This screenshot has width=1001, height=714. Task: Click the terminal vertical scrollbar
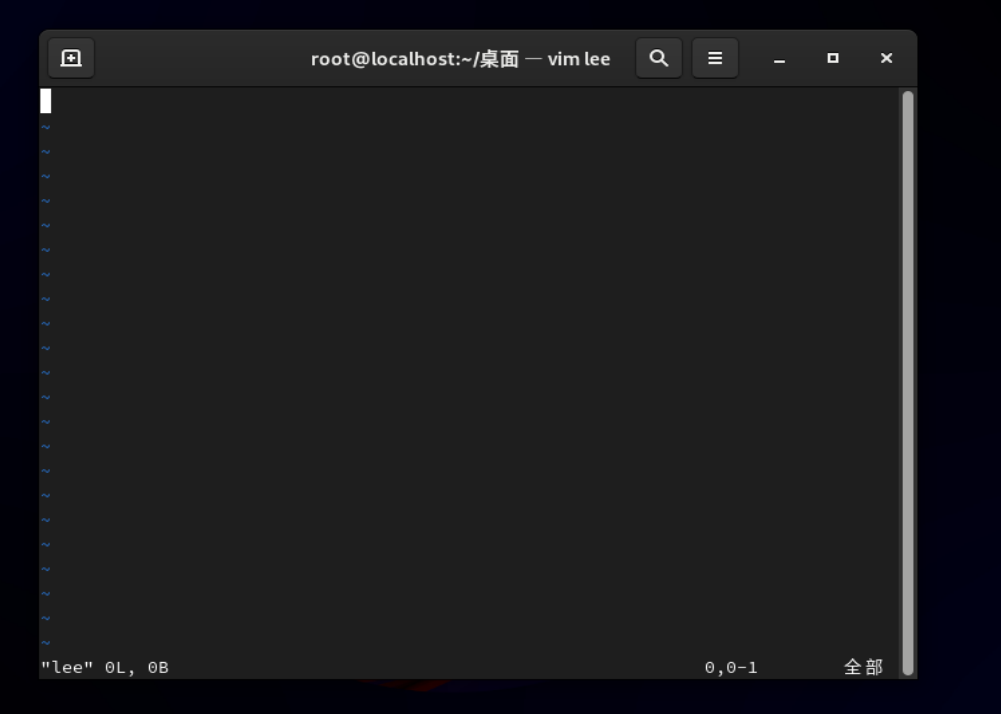(x=908, y=383)
